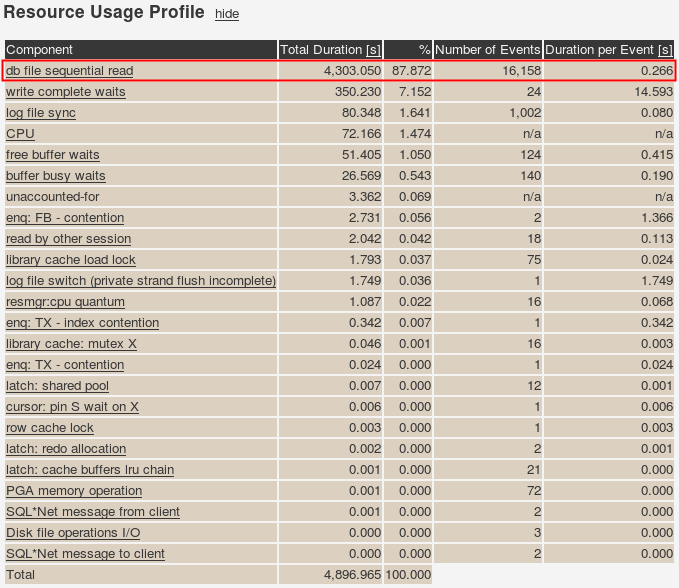Select total duration value 80.348
679x588 pixels.
361,113
